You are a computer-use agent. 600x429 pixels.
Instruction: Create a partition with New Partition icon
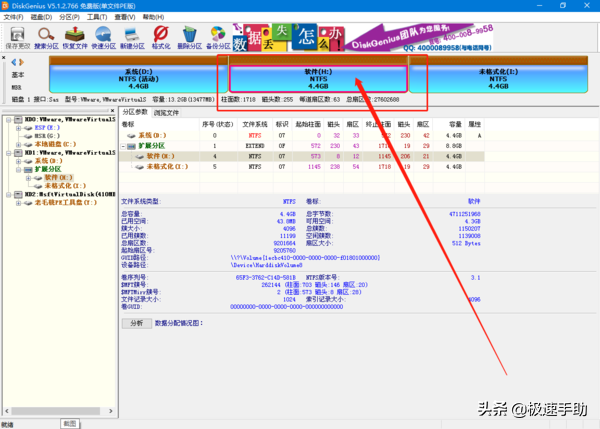coord(132,38)
